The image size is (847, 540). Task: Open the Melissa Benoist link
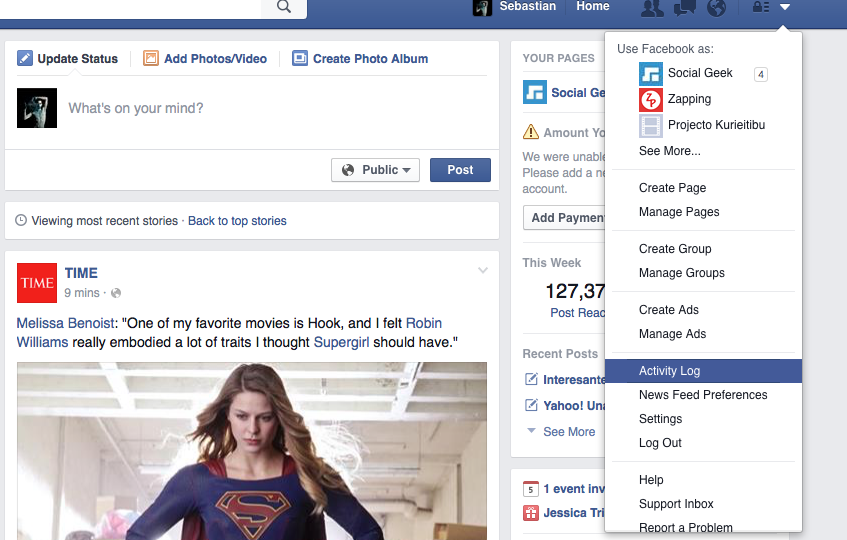tap(65, 323)
